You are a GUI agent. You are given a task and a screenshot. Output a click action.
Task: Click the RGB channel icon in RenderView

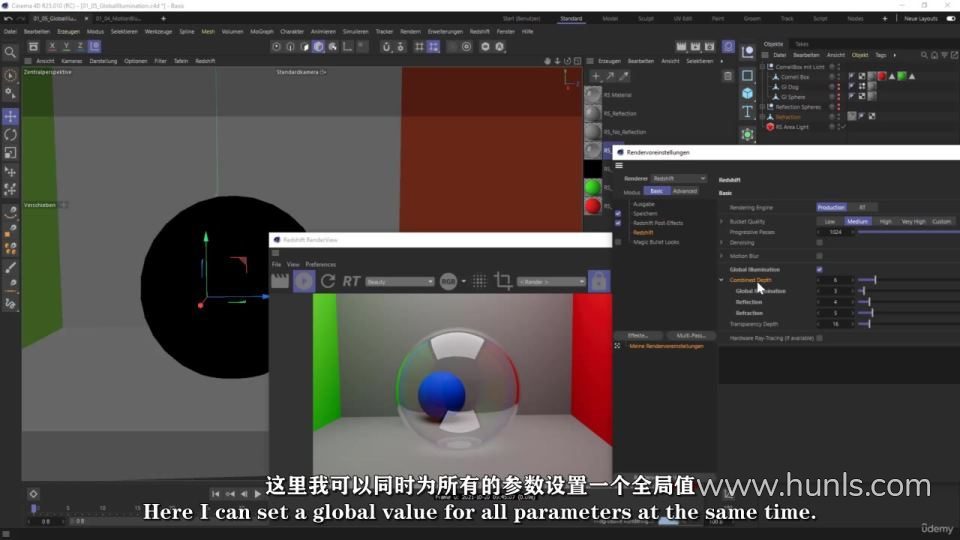click(448, 281)
